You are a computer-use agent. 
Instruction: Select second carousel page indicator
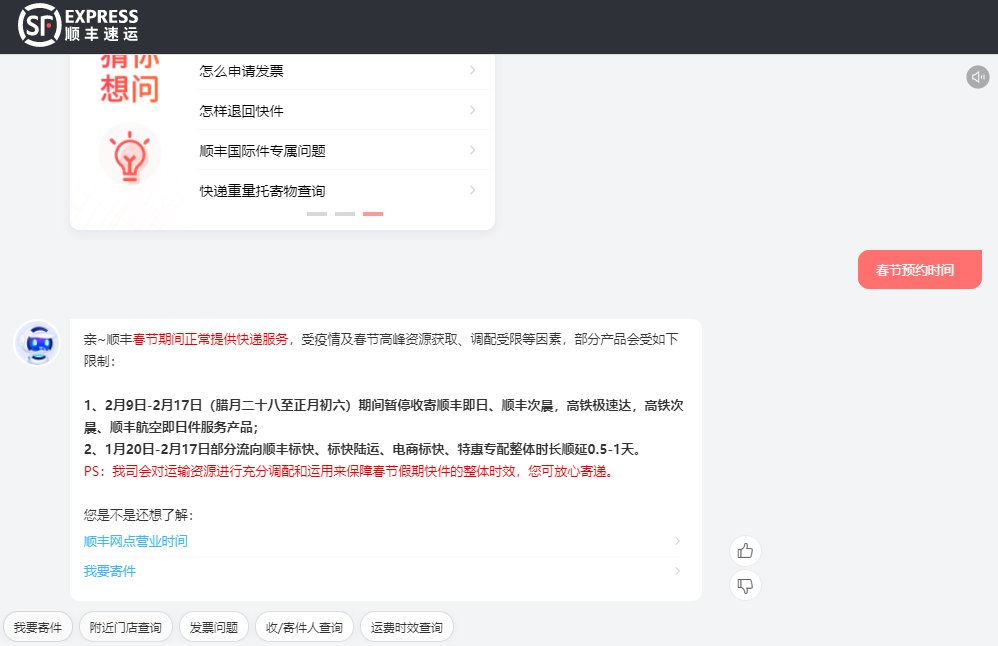point(345,214)
